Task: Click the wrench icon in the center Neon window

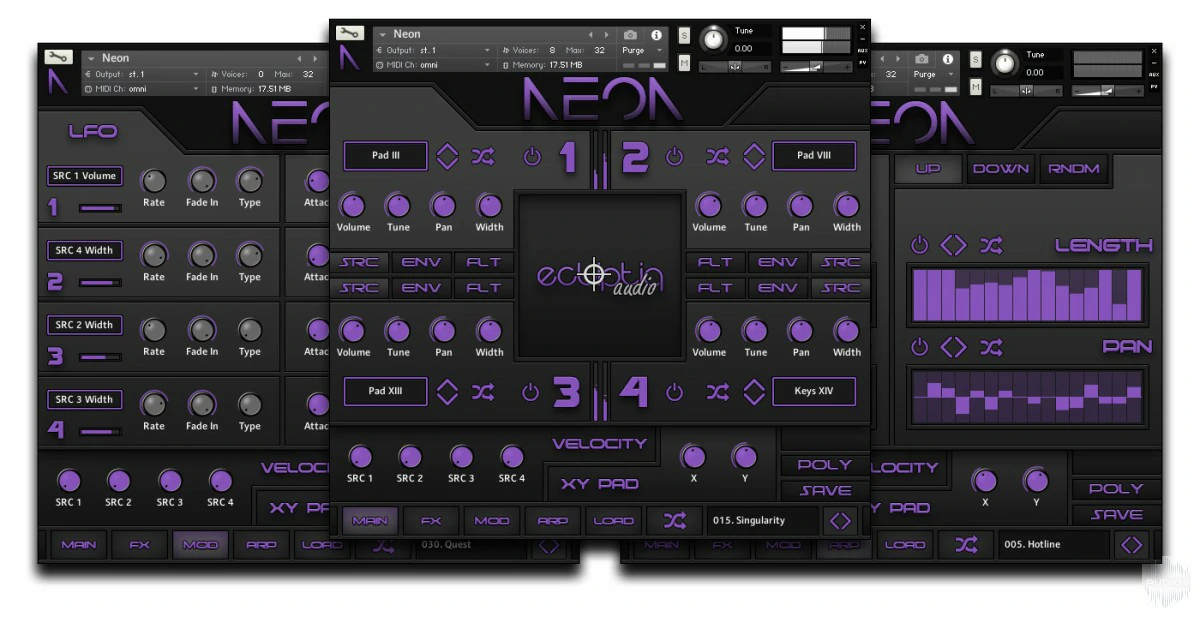Action: pyautogui.click(x=349, y=34)
